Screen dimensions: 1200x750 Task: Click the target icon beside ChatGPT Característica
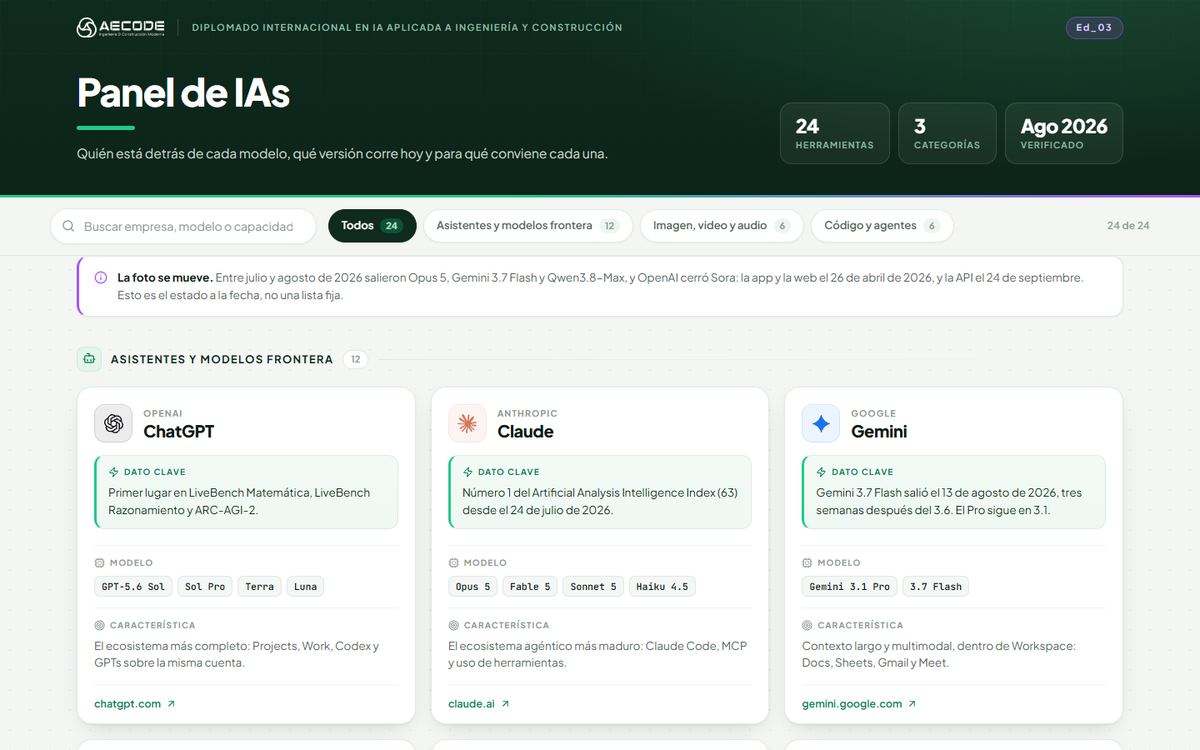(100, 625)
